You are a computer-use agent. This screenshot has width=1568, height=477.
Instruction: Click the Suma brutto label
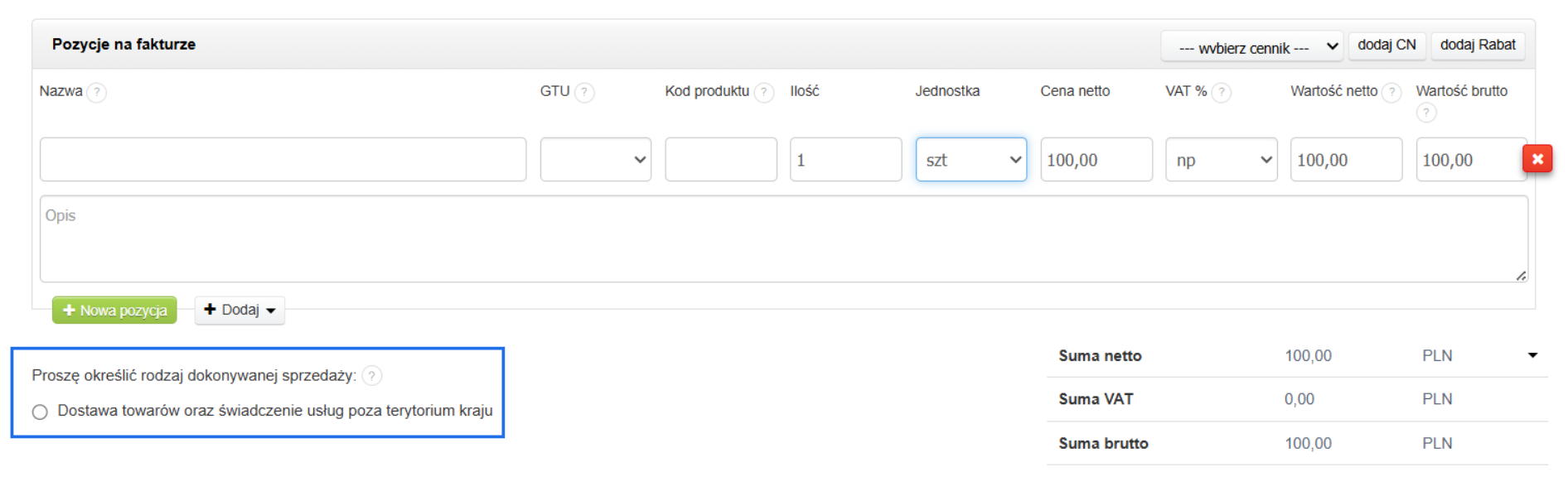(x=1103, y=444)
